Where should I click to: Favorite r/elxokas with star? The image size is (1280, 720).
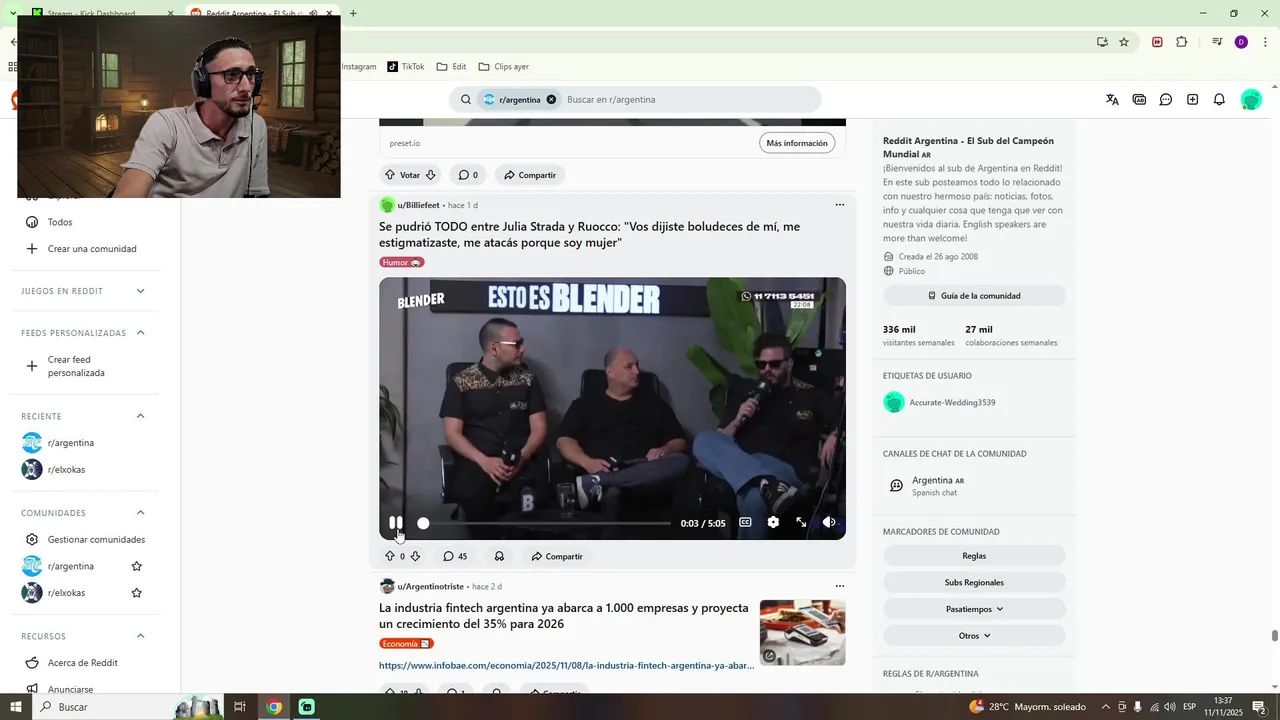coord(137,593)
